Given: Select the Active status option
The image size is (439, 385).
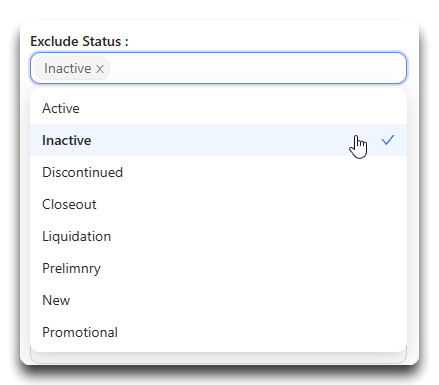Looking at the screenshot, I should (218, 108).
